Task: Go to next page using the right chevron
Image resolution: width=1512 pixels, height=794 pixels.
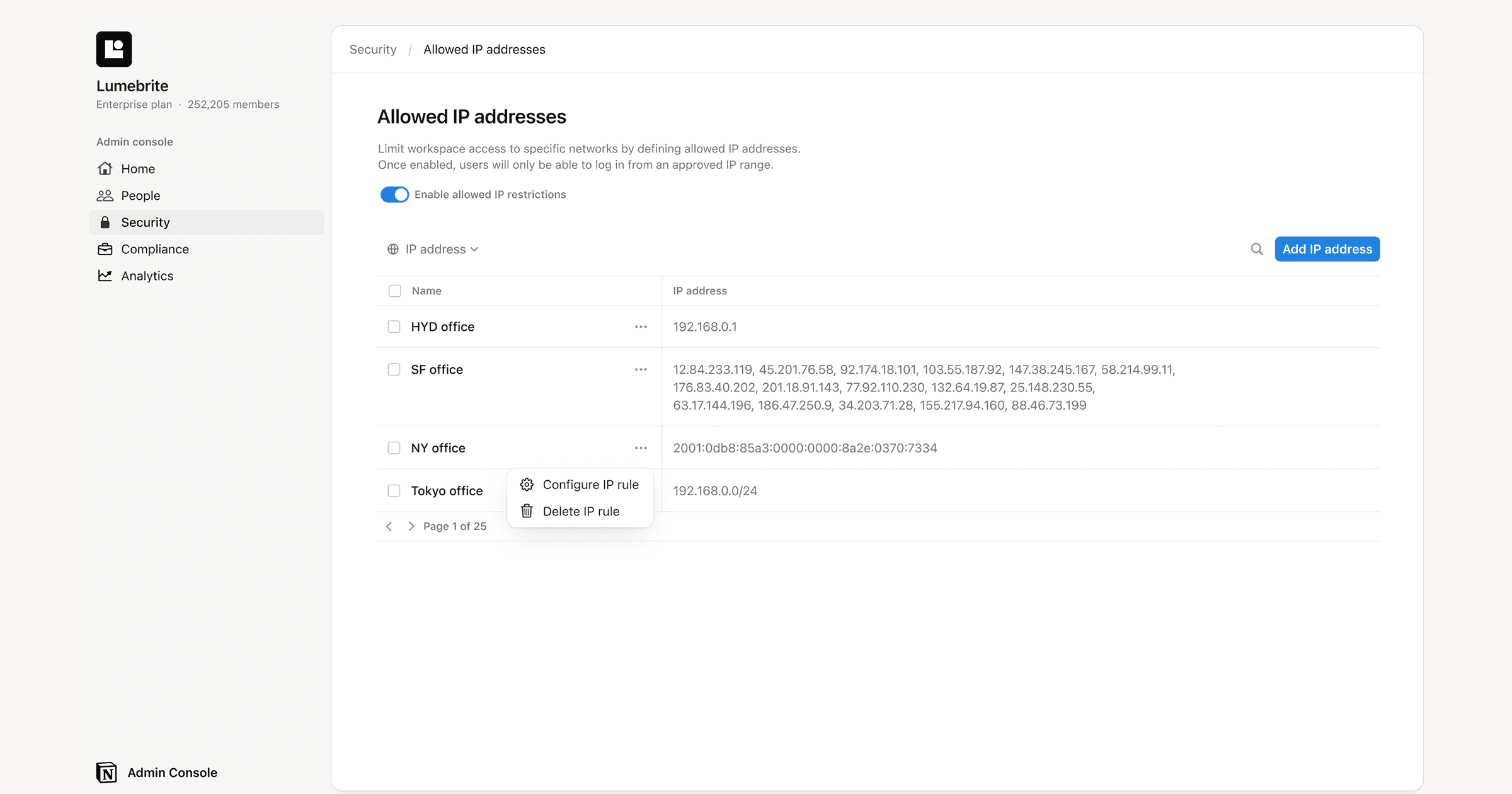Action: tap(411, 526)
